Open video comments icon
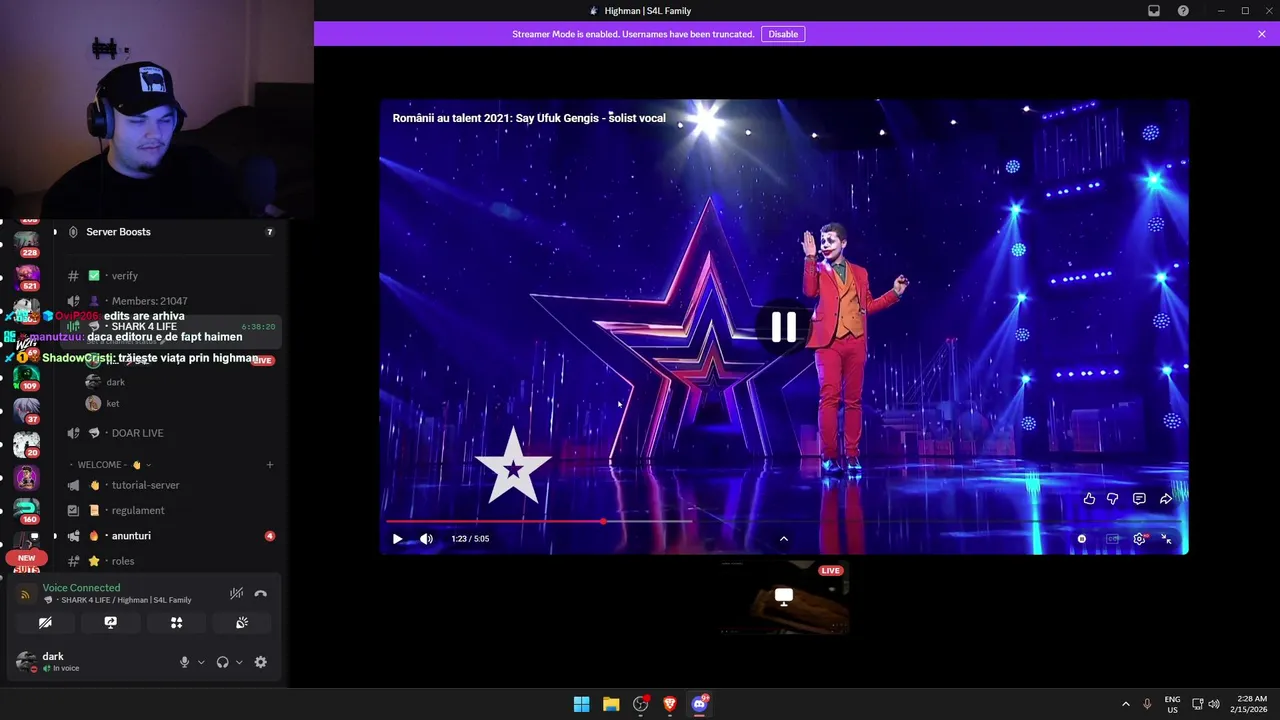 click(x=1139, y=499)
